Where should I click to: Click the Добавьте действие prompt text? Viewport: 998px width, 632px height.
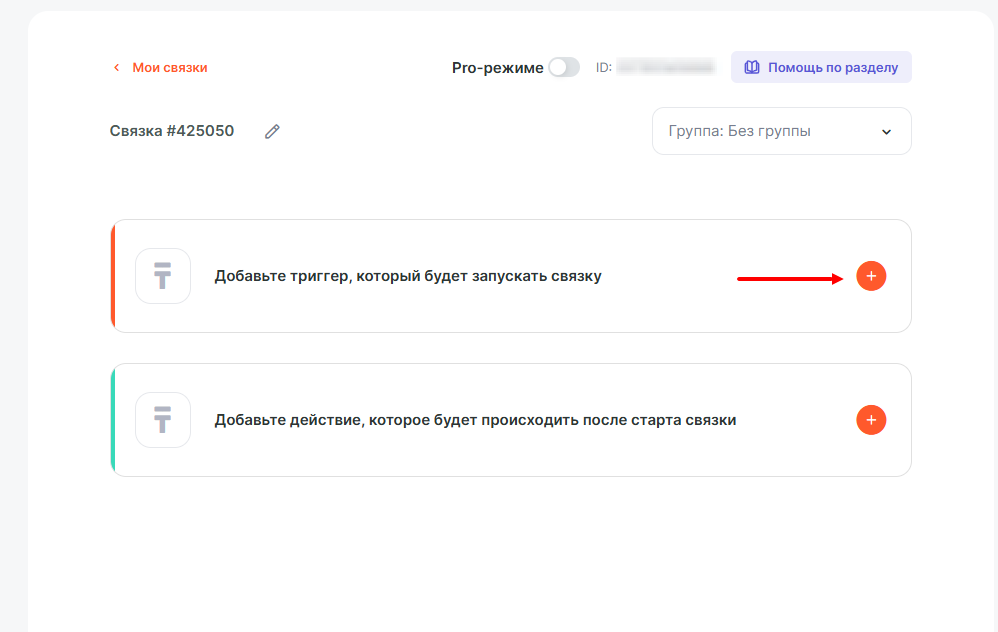coord(475,420)
